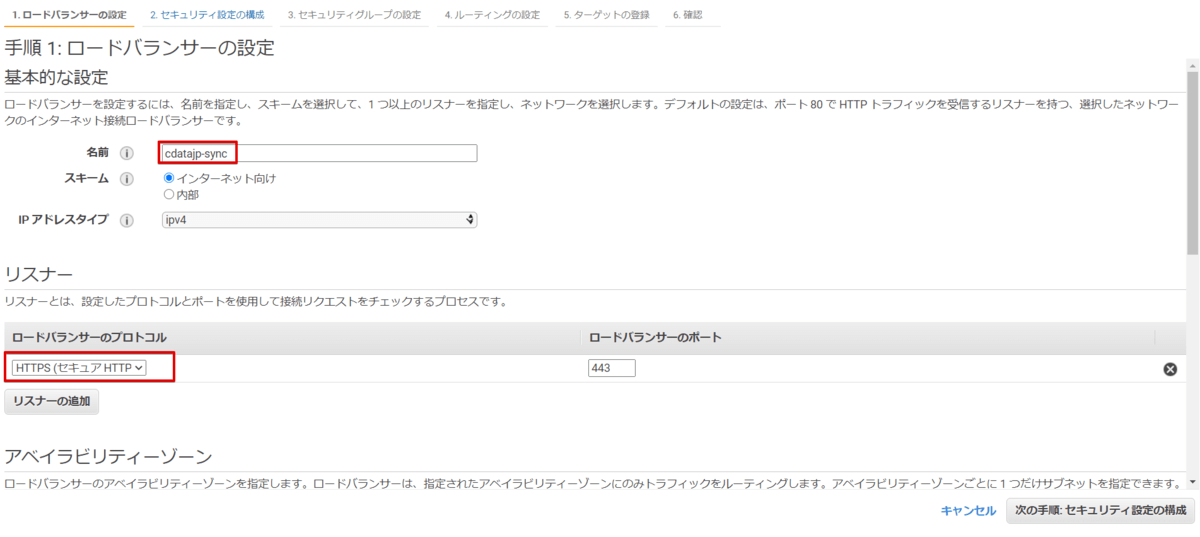This screenshot has height=537, width=1200.
Task: Jump to step 6 確認 tab
Action: (687, 16)
